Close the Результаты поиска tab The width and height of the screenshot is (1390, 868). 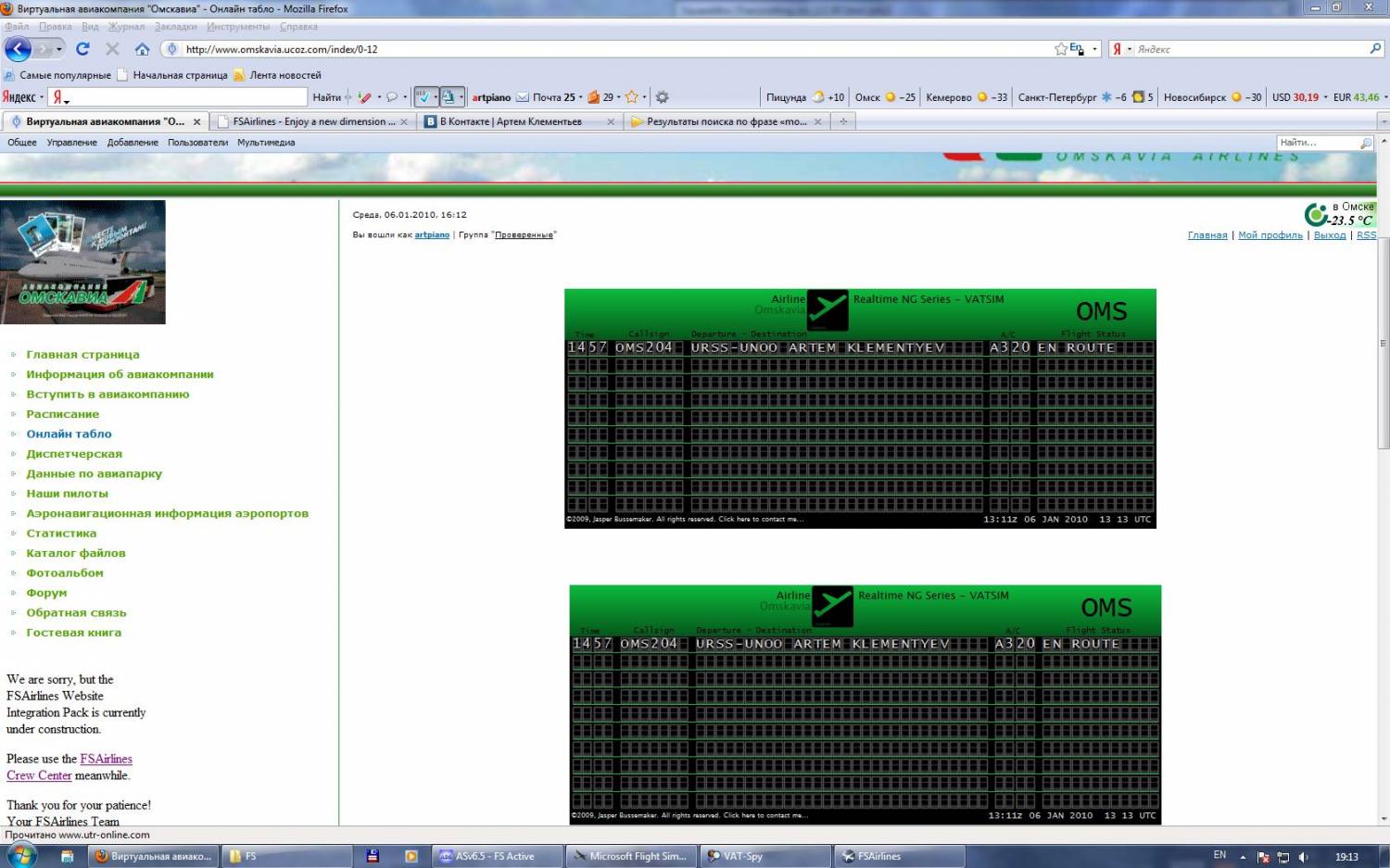[817, 121]
